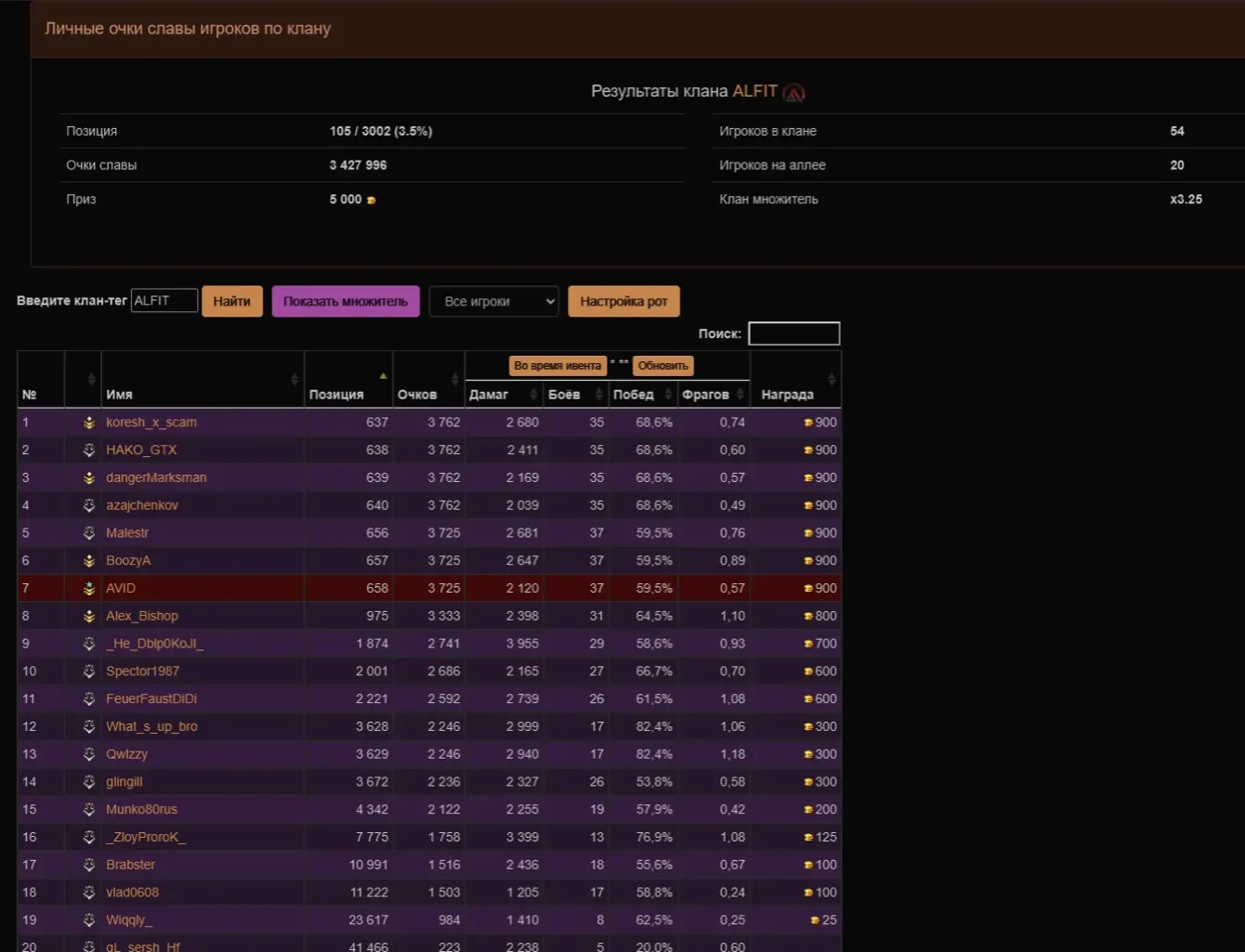Click the Обновить refresh button
The image size is (1245, 952).
(663, 366)
